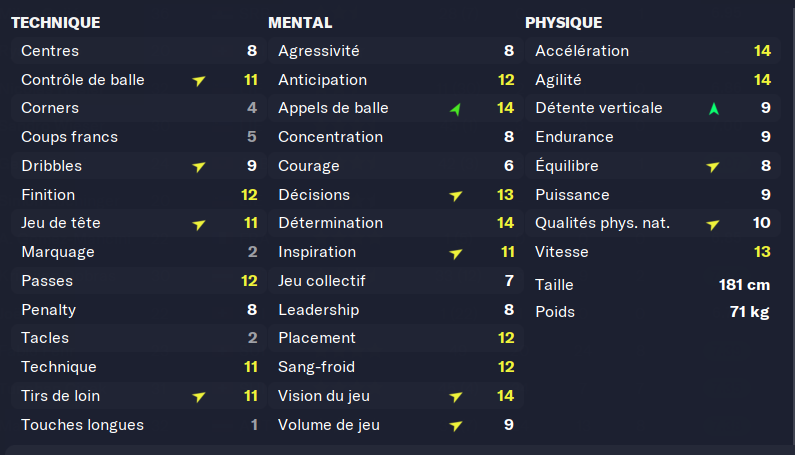Click the yellow arrow beside Qualités phys. nat.
This screenshot has width=795, height=455.
coord(713,224)
